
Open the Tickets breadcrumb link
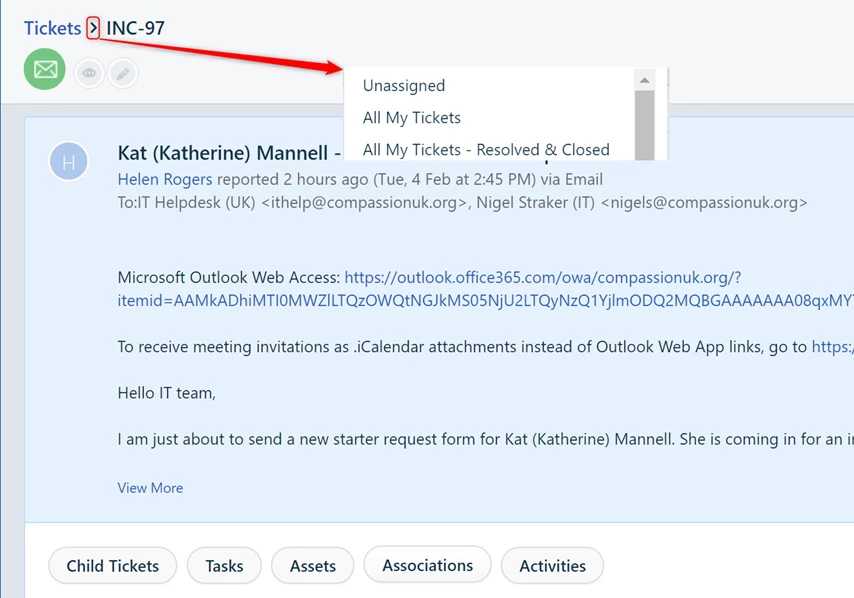pyautogui.click(x=52, y=28)
